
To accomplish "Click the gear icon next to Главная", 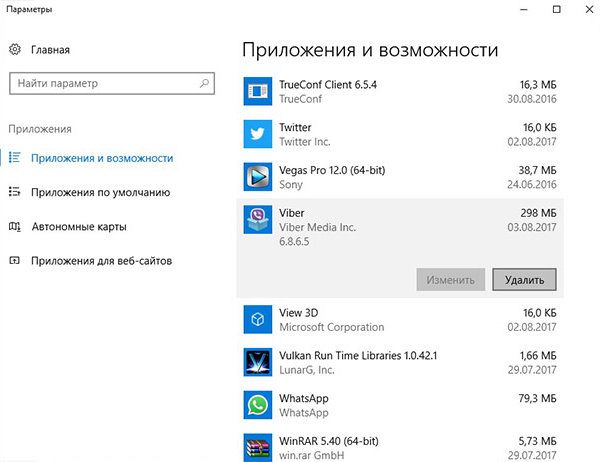I will coord(15,49).
